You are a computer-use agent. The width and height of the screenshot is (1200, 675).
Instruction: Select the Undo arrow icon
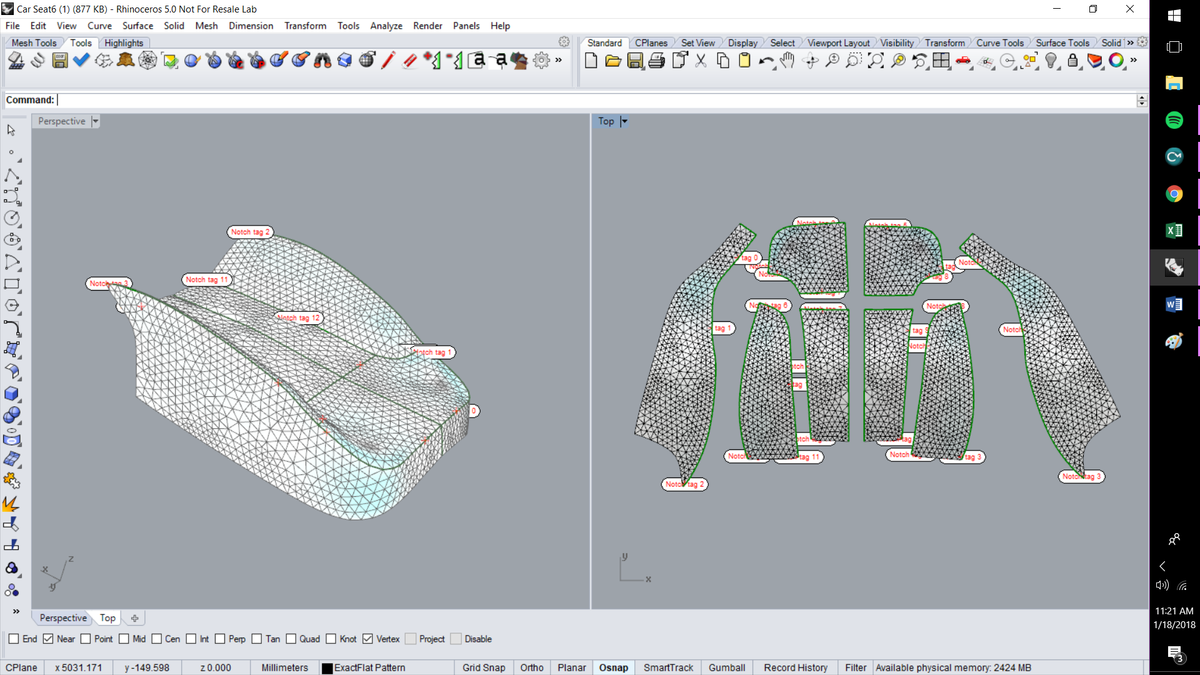[766, 61]
